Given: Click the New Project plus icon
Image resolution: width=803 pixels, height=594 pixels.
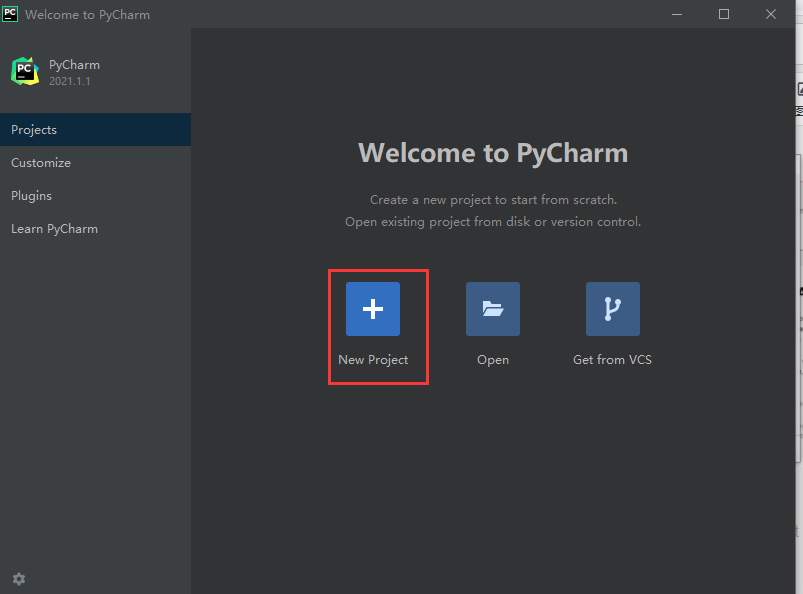Looking at the screenshot, I should (373, 309).
